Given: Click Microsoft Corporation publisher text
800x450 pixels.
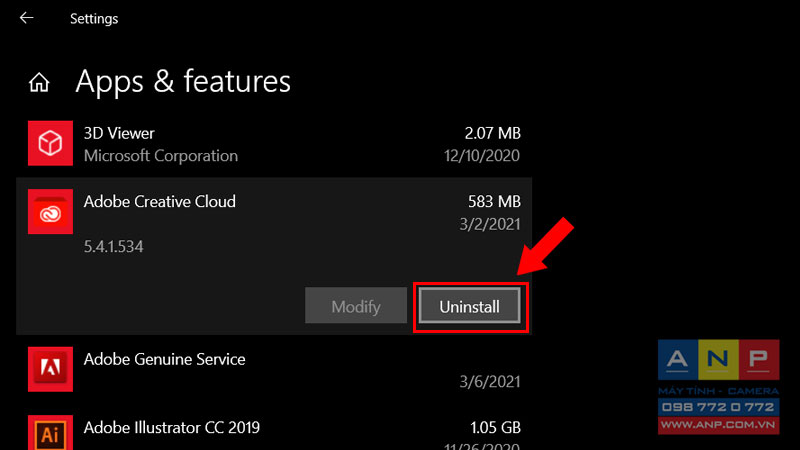Looking at the screenshot, I should tap(161, 156).
